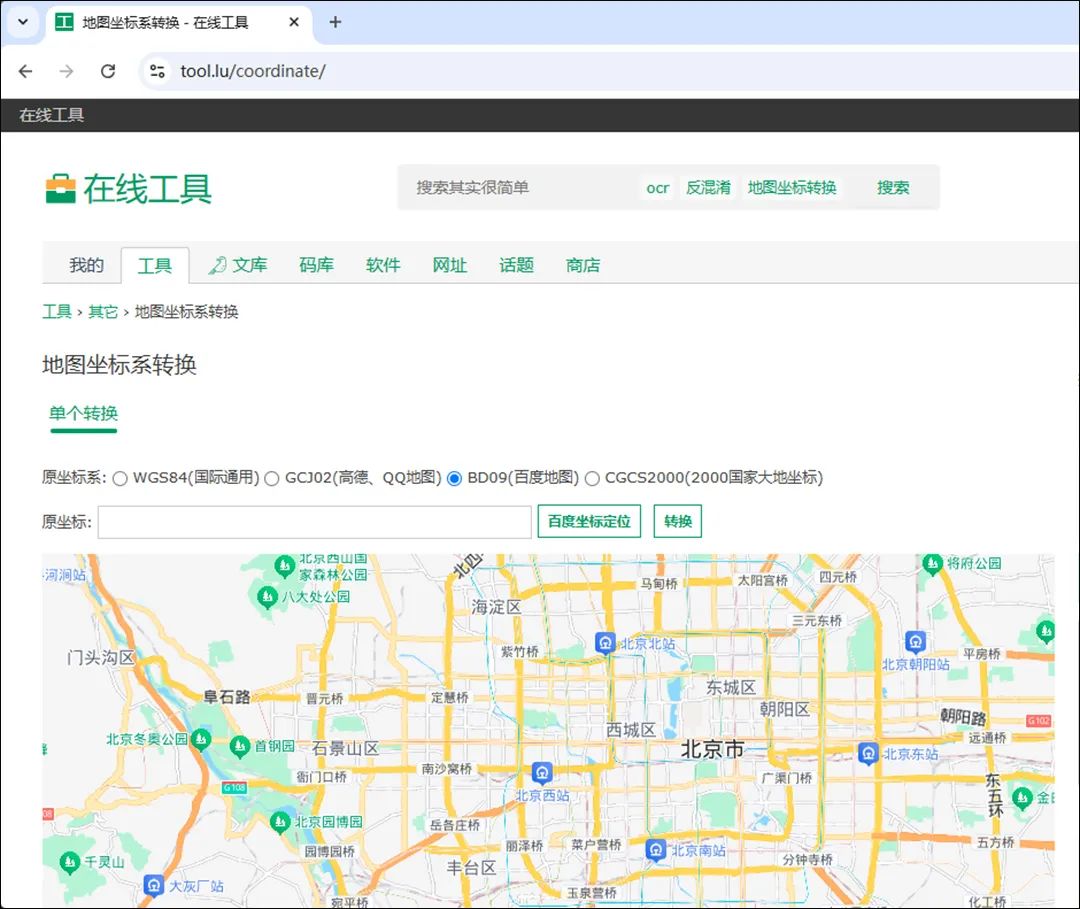Screen dimensions: 1080x909
Task: Click the 北京东站 station icon on map
Action: (x=868, y=753)
